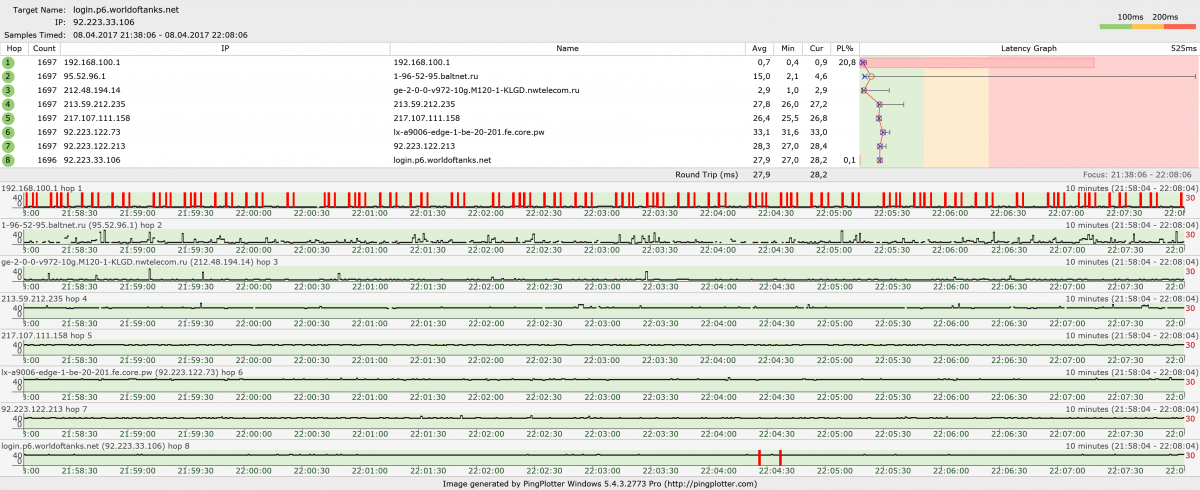Select hop 4 circle icon
This screenshot has width=1200, height=490.
tap(8, 104)
